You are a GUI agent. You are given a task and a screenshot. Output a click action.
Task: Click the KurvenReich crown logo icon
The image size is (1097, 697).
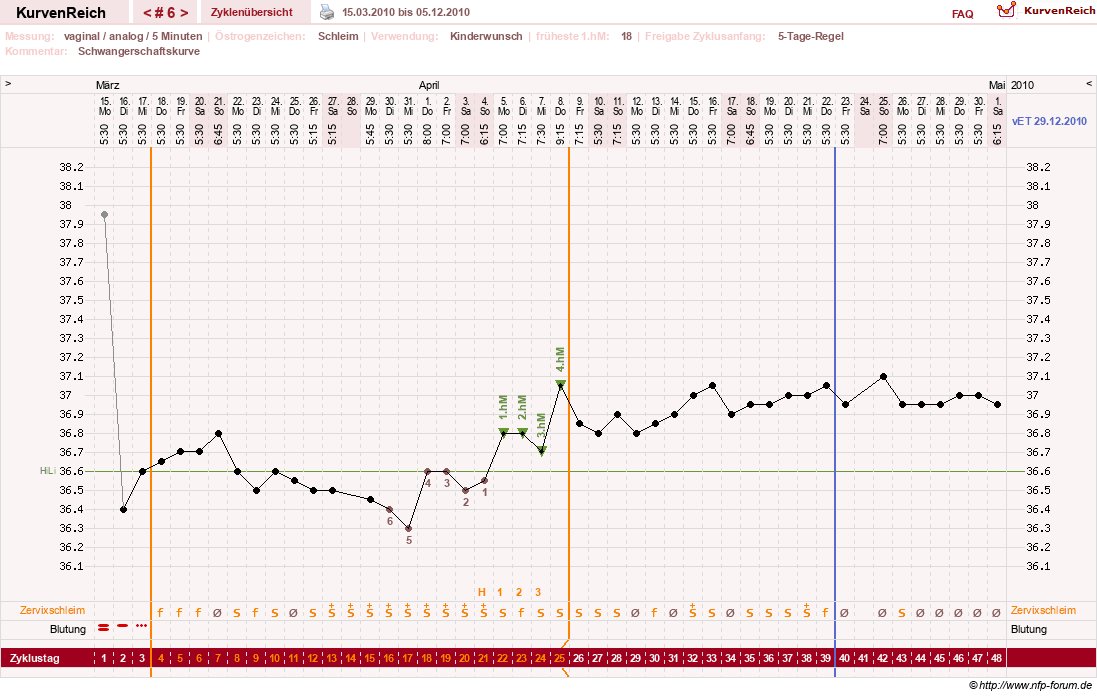click(1006, 10)
